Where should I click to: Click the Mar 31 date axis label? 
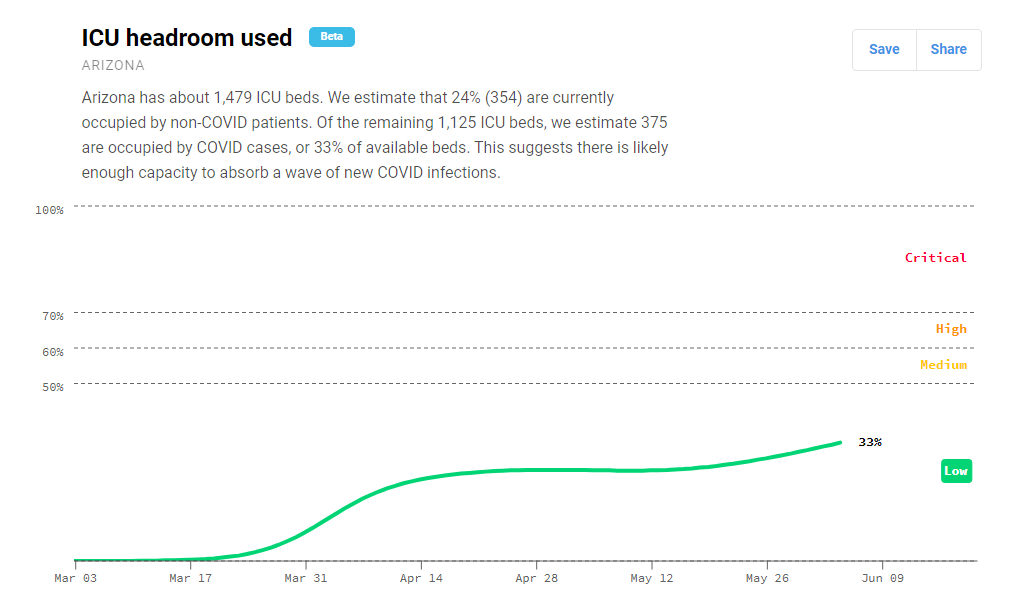pos(306,578)
